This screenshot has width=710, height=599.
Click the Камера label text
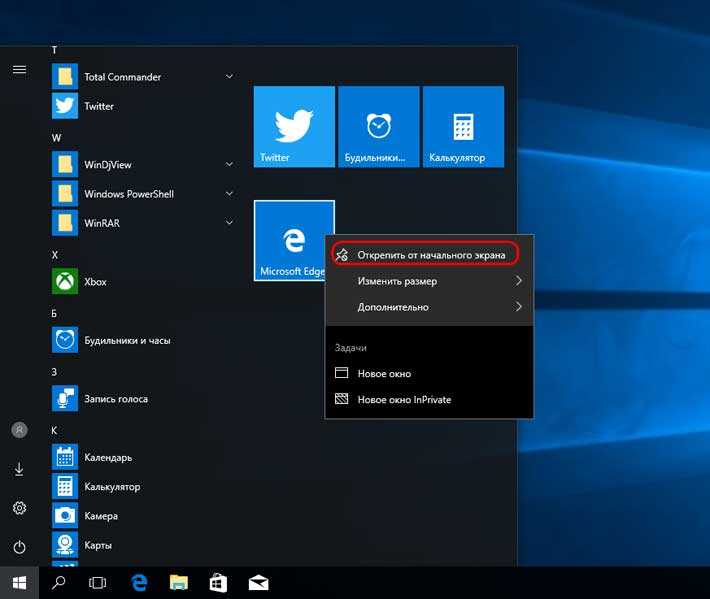pyautogui.click(x=101, y=516)
